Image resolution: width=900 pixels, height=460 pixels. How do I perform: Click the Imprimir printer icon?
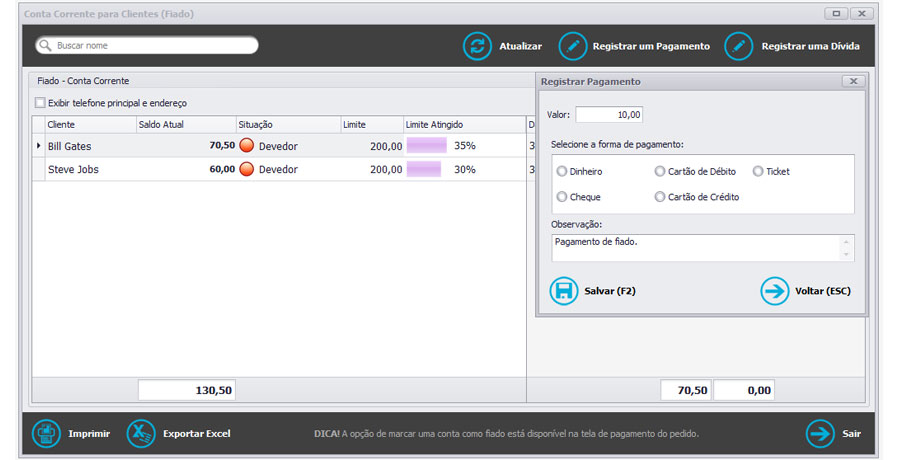[x=46, y=434]
